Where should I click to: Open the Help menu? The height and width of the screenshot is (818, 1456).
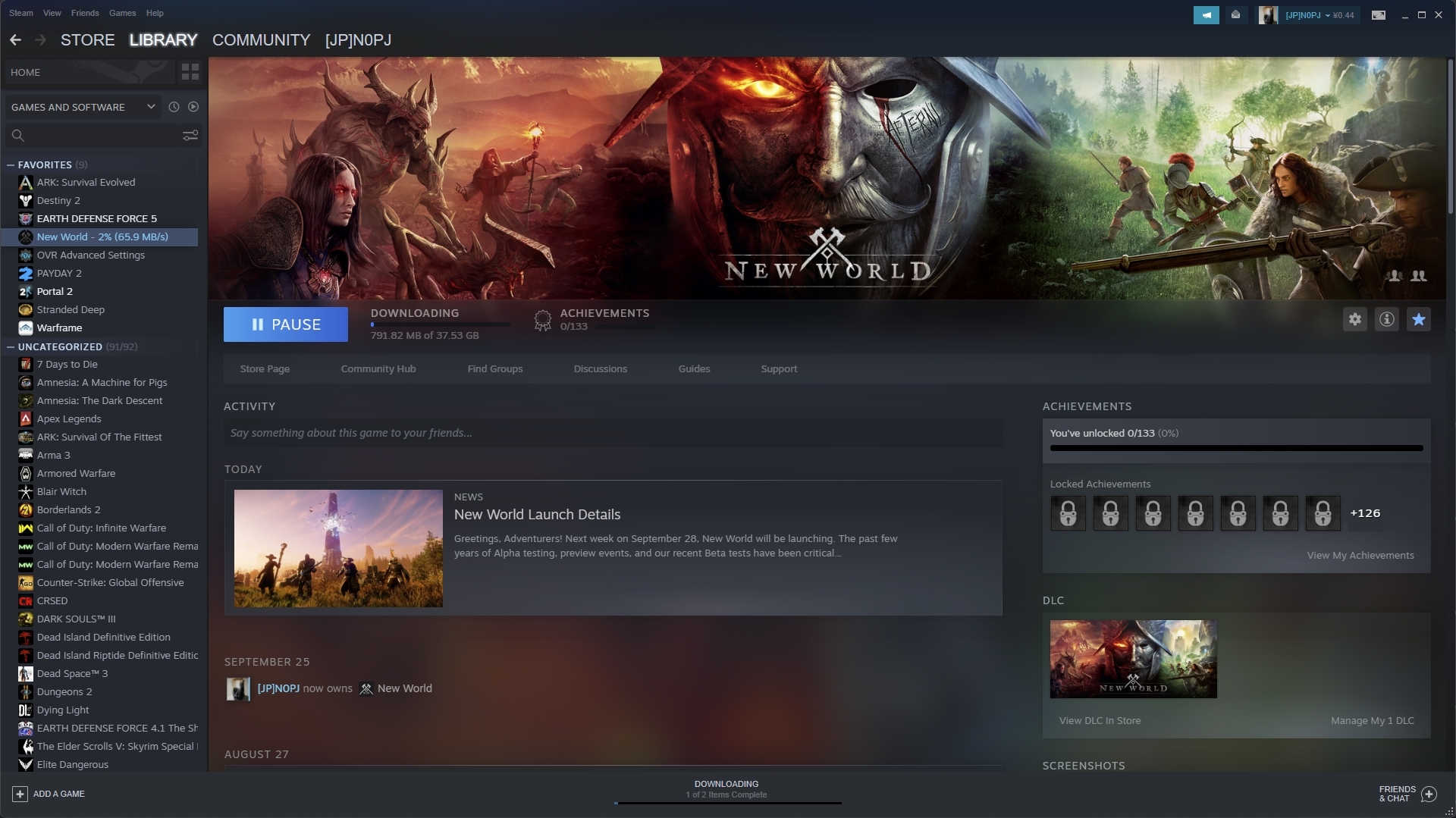point(155,13)
